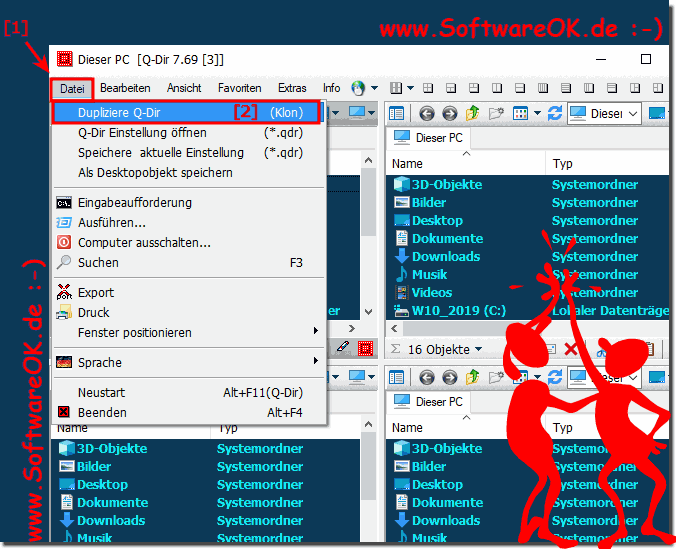Sort by Typ column in upper-right pane

(608, 163)
